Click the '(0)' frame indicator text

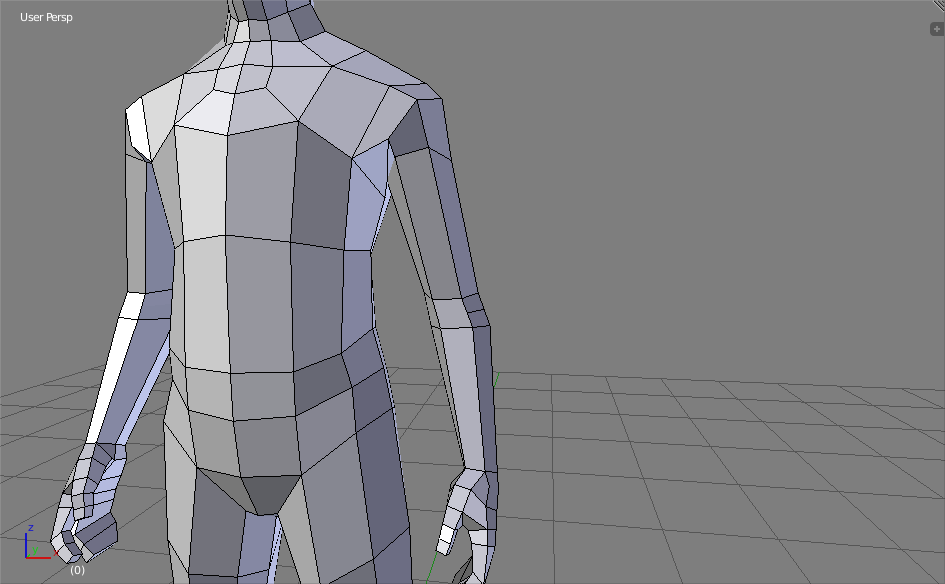click(77, 570)
